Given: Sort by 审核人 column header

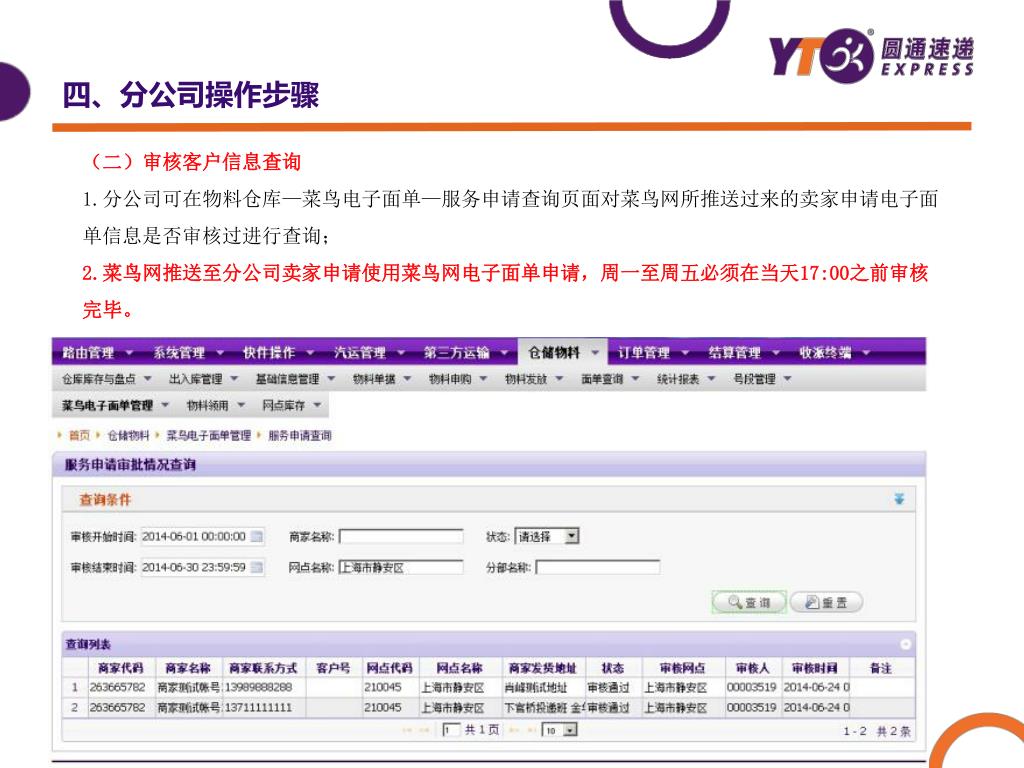Looking at the screenshot, I should click(752, 668).
